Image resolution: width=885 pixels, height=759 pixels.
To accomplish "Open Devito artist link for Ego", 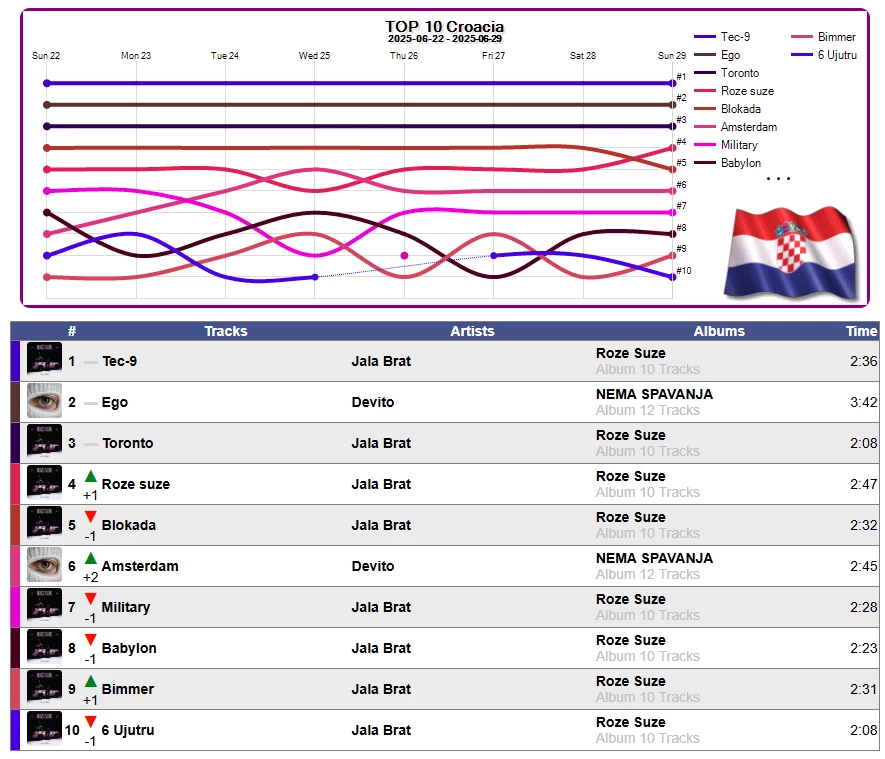I will click(373, 402).
